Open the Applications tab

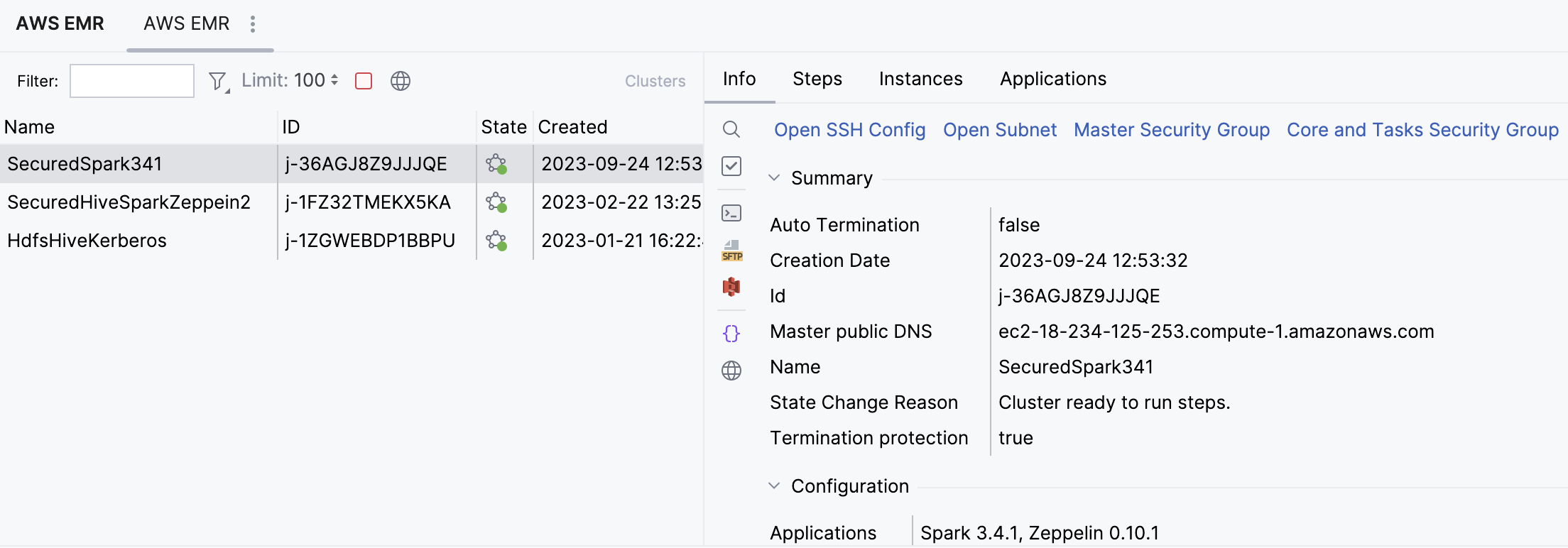pos(1052,79)
